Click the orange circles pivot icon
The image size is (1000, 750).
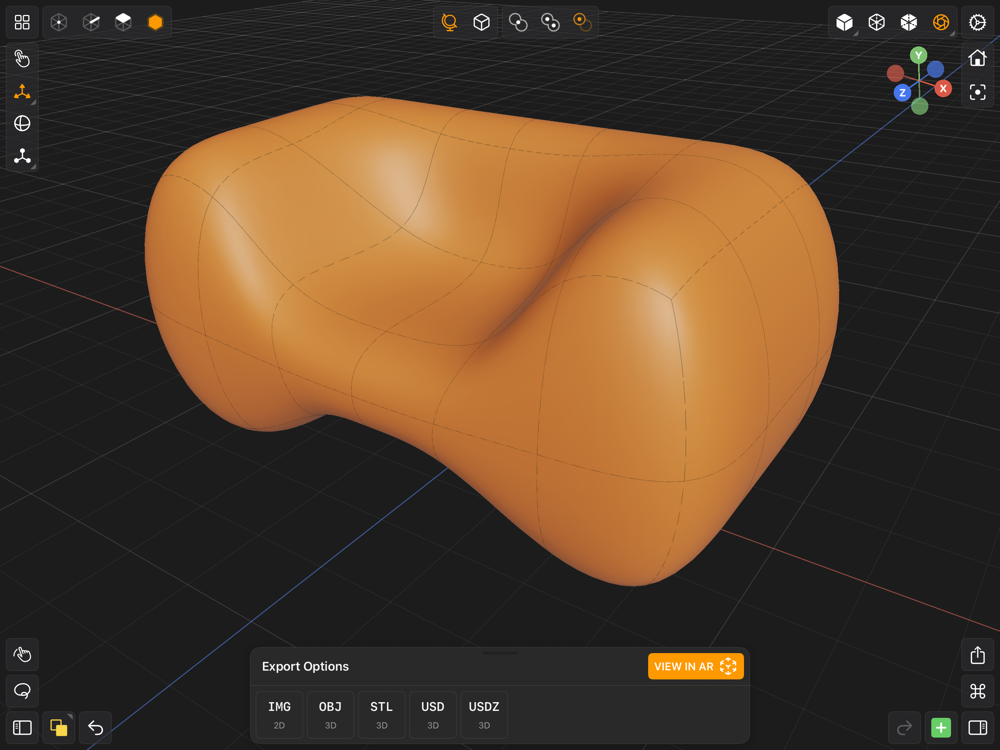coord(582,22)
